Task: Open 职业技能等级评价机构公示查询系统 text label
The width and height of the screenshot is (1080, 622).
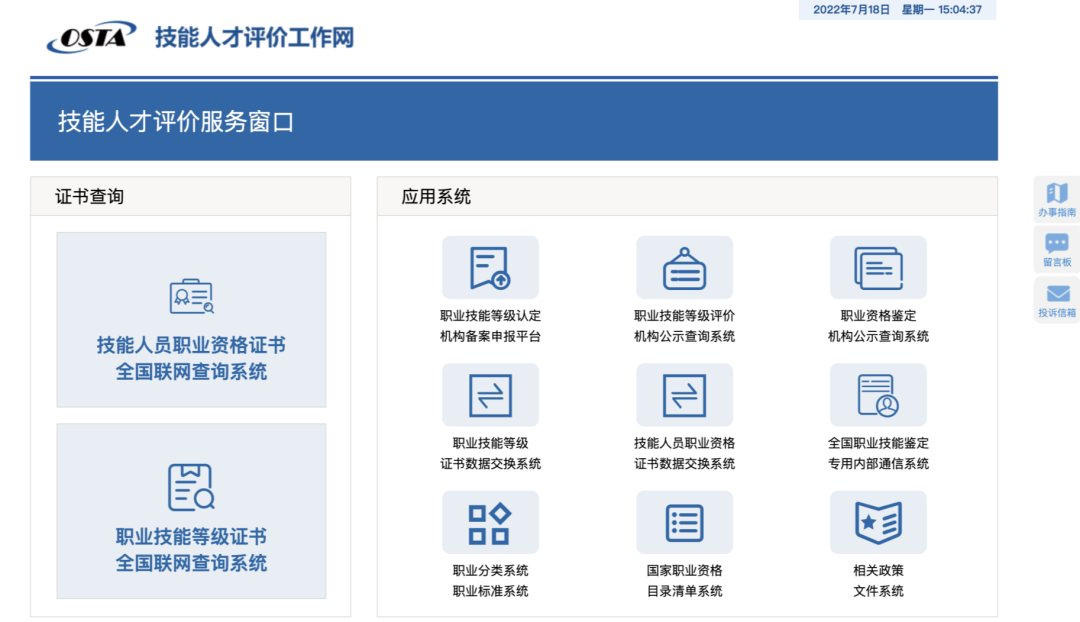Action: (x=685, y=326)
